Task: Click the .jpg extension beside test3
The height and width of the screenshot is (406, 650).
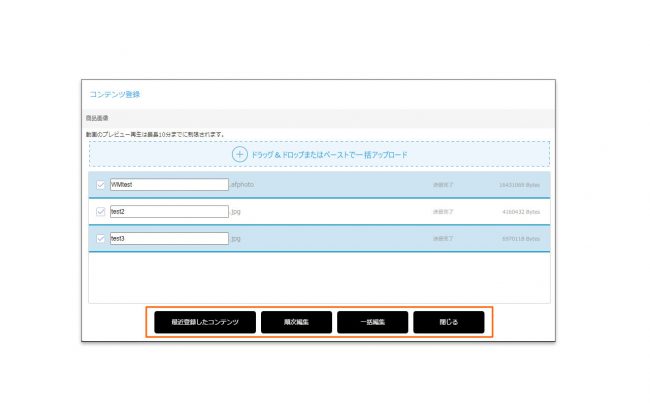Action: click(235, 239)
